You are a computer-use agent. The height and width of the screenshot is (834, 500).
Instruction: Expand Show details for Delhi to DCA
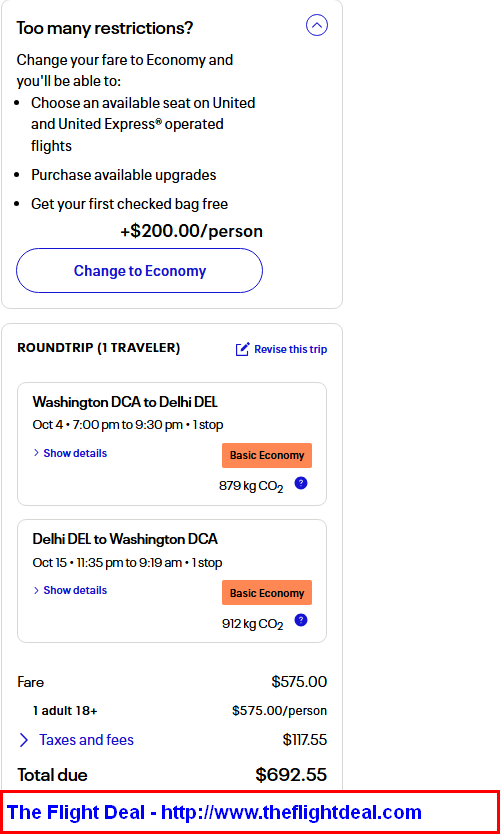pos(75,590)
